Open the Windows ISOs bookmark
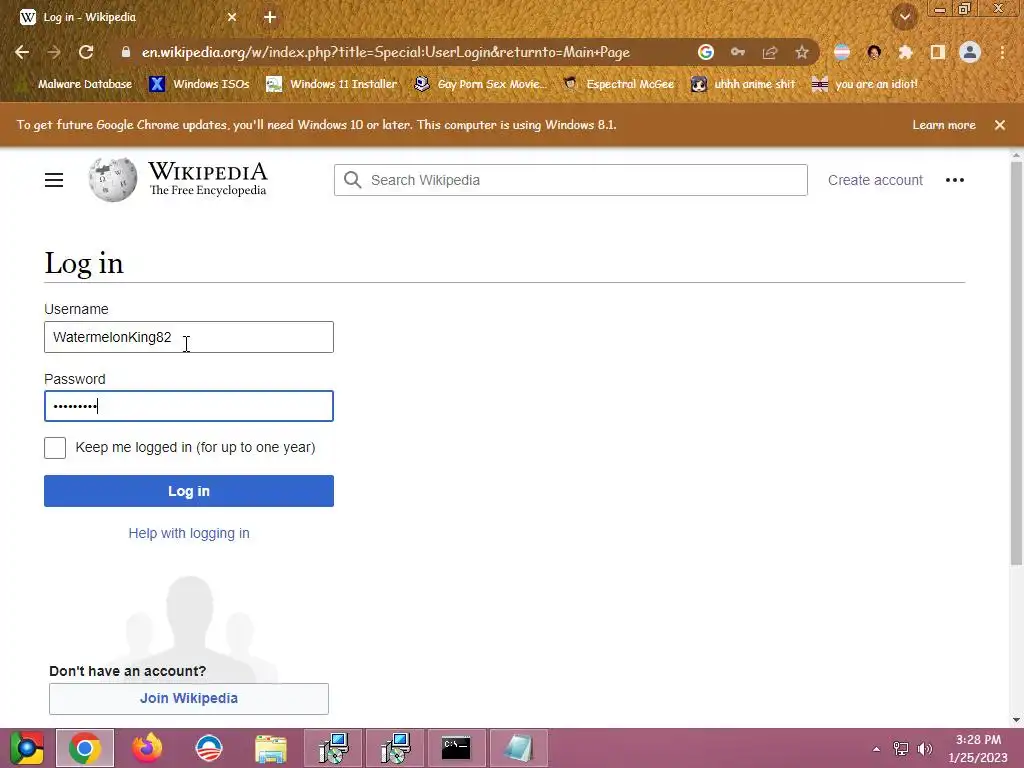 (199, 84)
